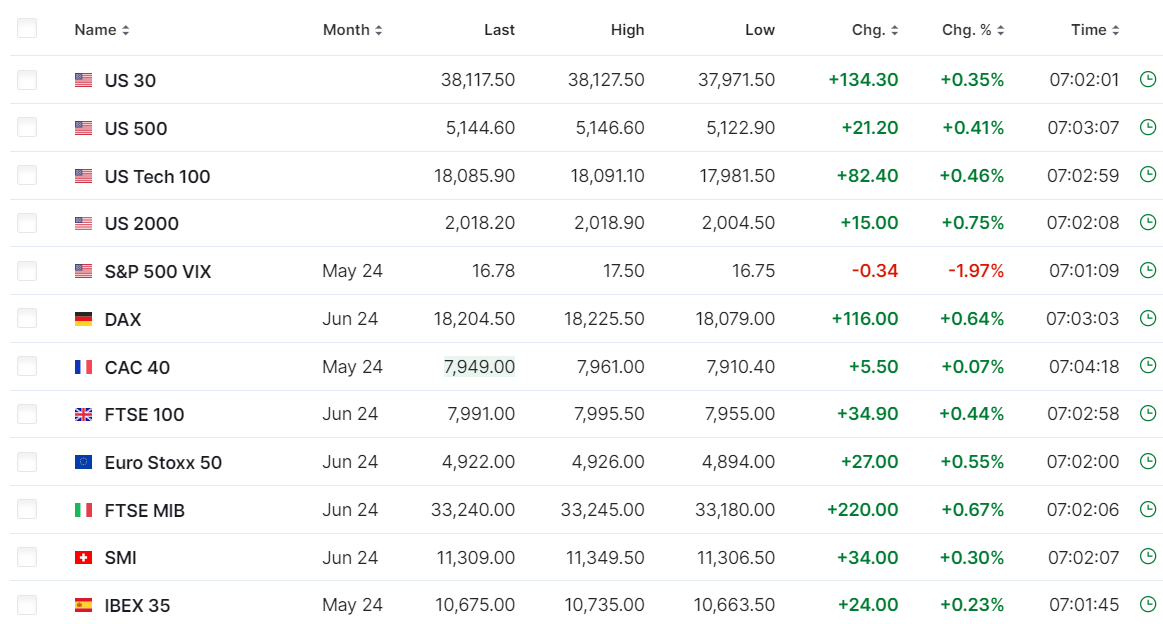
Task: Select the US Tech 100 row checkbox
Action: 27,175
